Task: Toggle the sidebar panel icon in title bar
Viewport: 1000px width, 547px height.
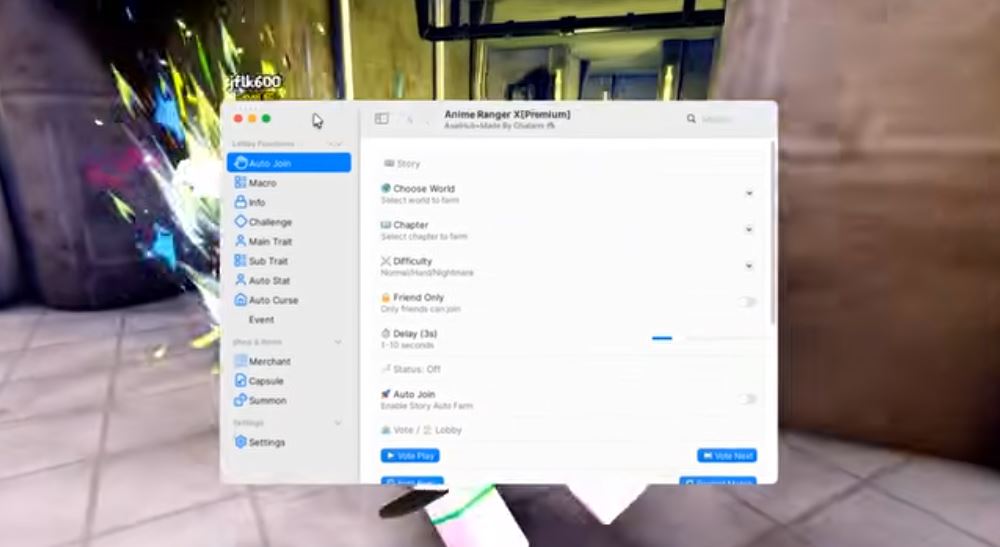Action: tap(381, 119)
